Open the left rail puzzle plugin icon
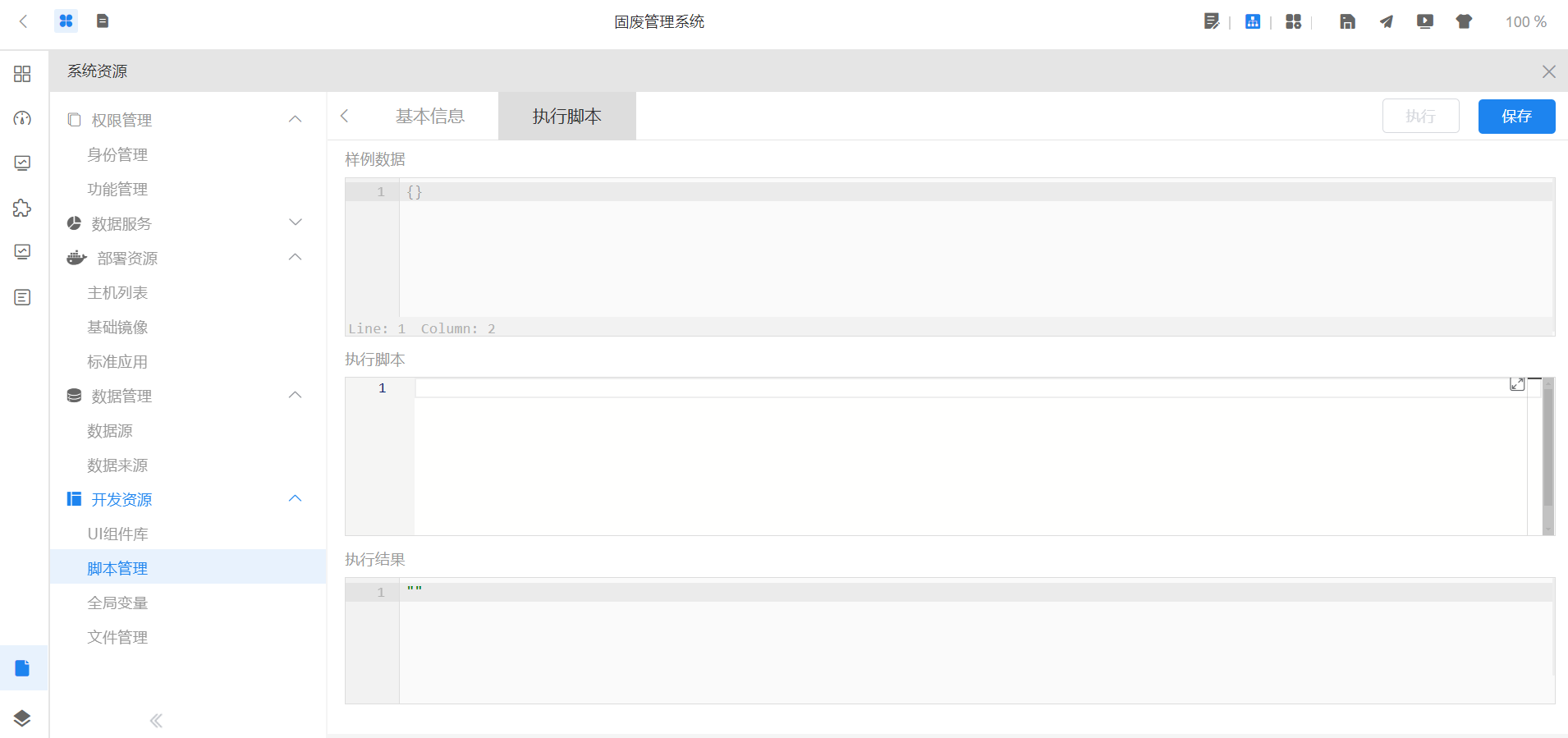The height and width of the screenshot is (738, 1568). point(23,208)
